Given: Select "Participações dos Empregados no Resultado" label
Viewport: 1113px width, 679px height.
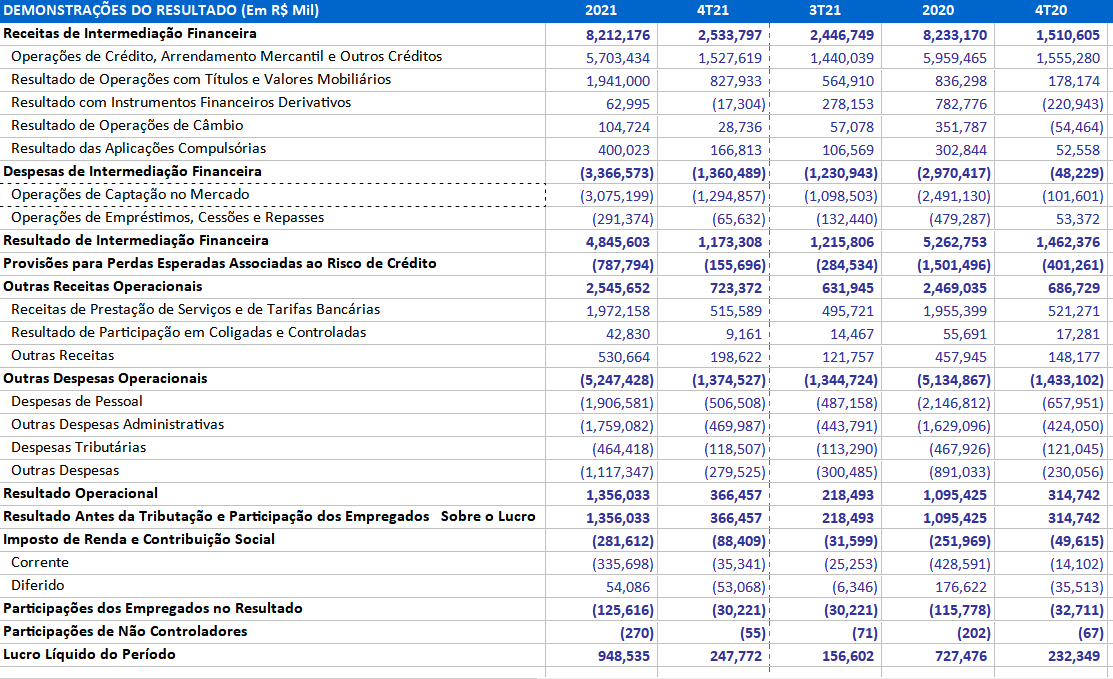Looking at the screenshot, I should (153, 608).
